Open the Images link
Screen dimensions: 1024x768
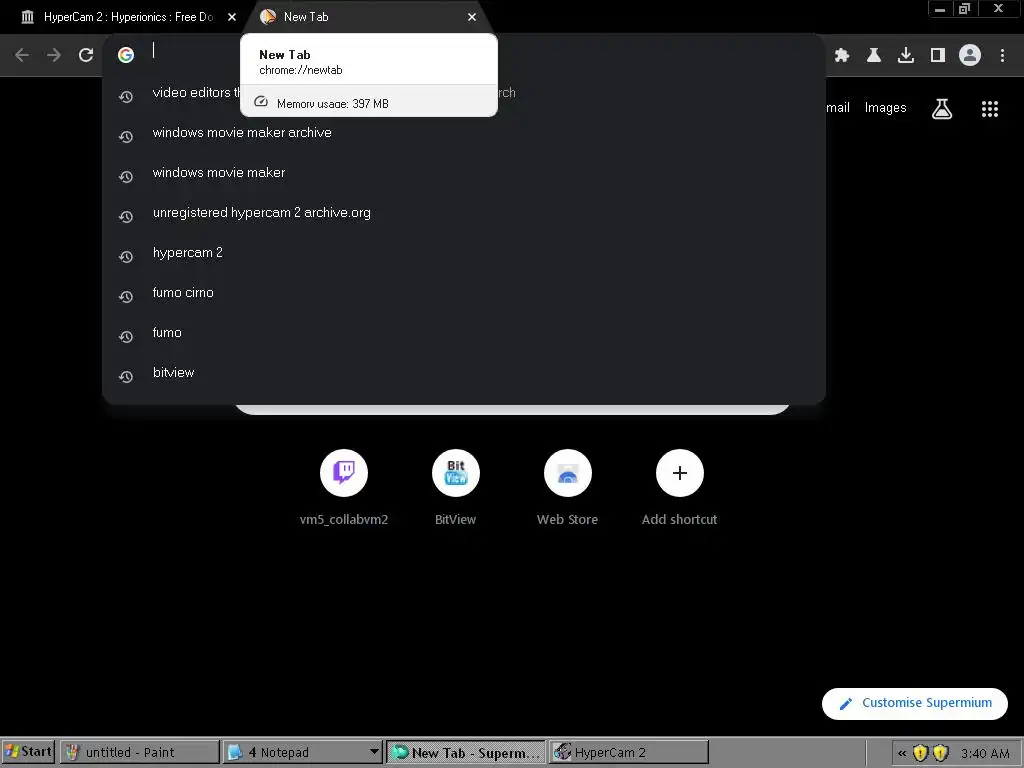point(885,108)
